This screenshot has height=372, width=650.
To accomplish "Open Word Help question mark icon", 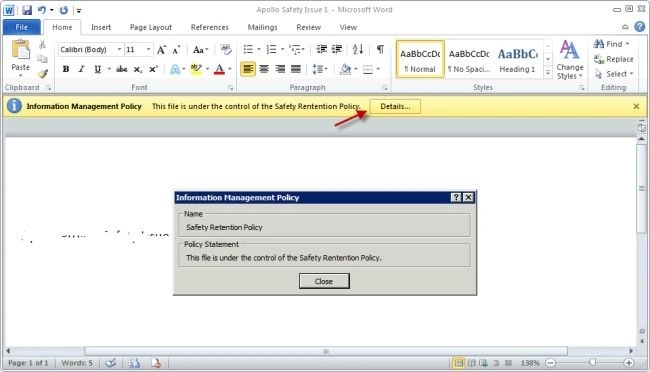I will coord(640,27).
